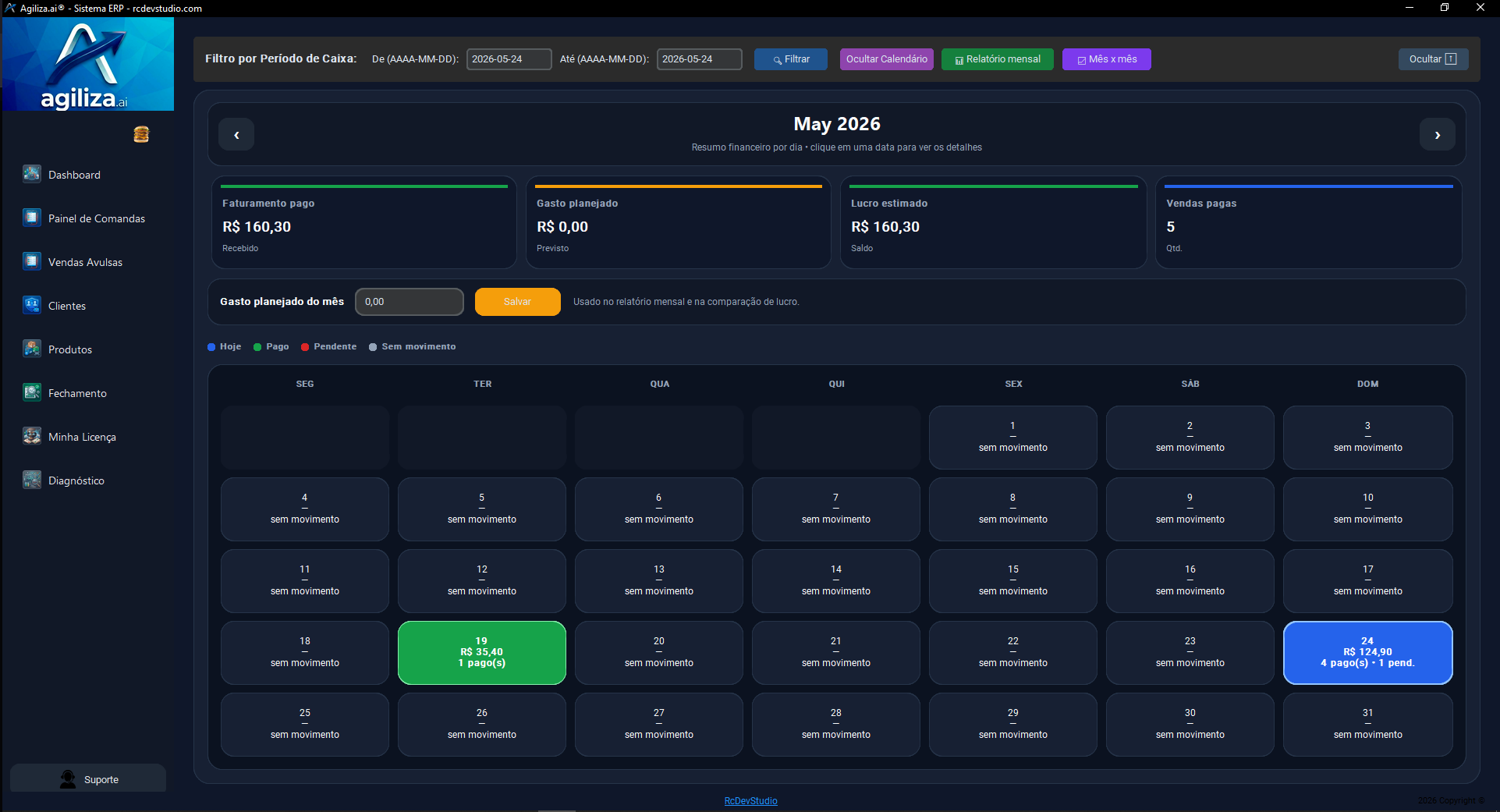This screenshot has height=812, width=1500.
Task: Open the Dashboard icon in sidebar
Action: click(32, 174)
